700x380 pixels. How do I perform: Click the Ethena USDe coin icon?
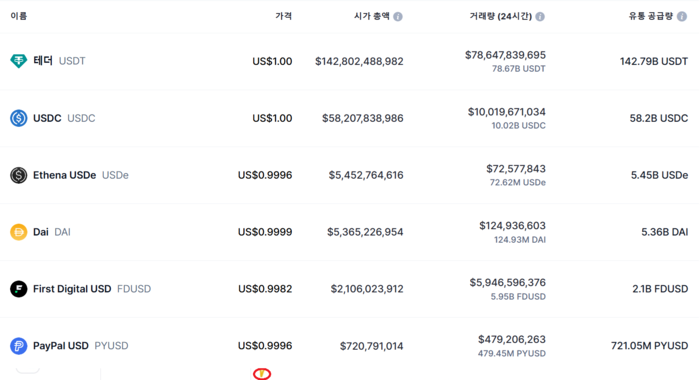[x=18, y=175]
